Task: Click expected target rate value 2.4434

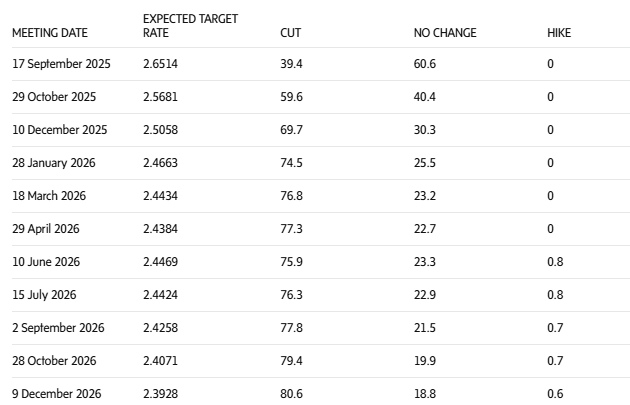Action: click(160, 196)
